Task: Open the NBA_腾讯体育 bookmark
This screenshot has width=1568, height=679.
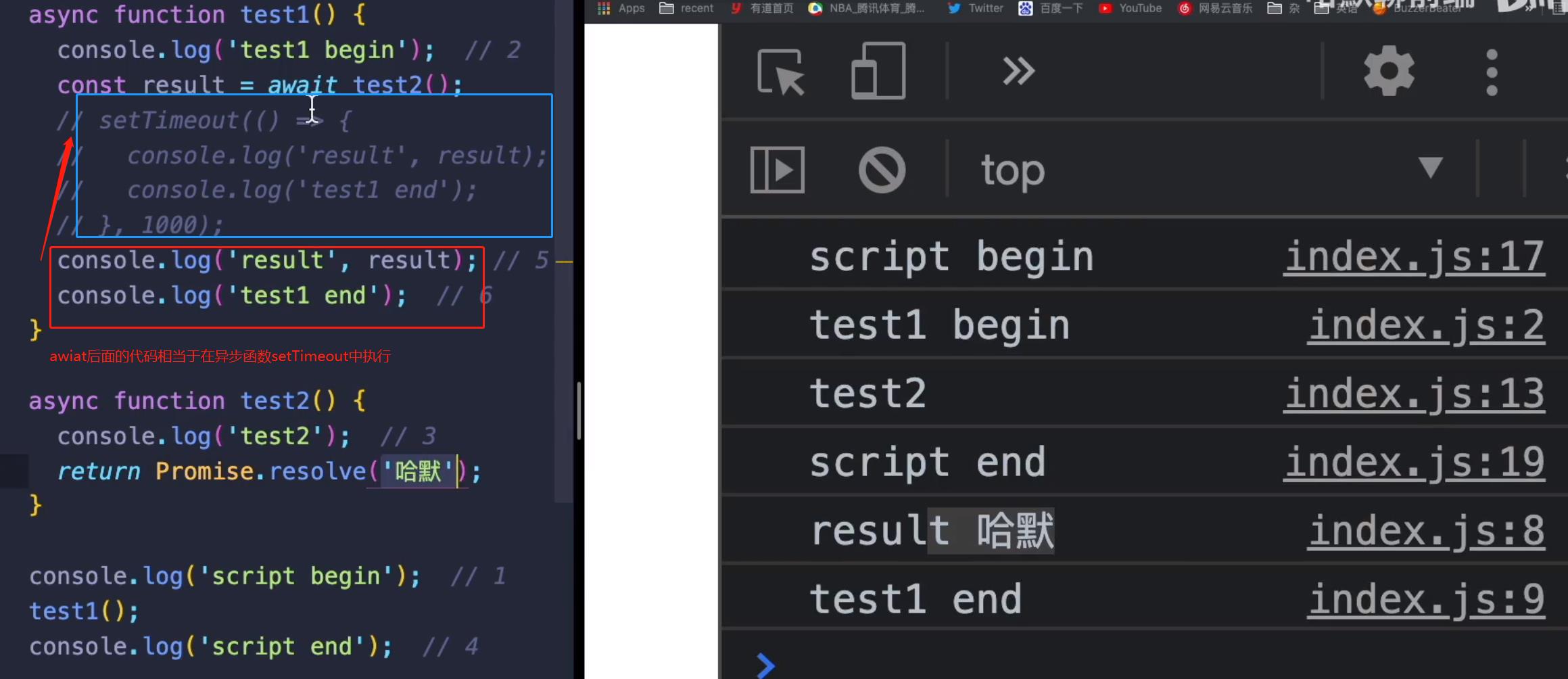Action: pyautogui.click(x=866, y=8)
